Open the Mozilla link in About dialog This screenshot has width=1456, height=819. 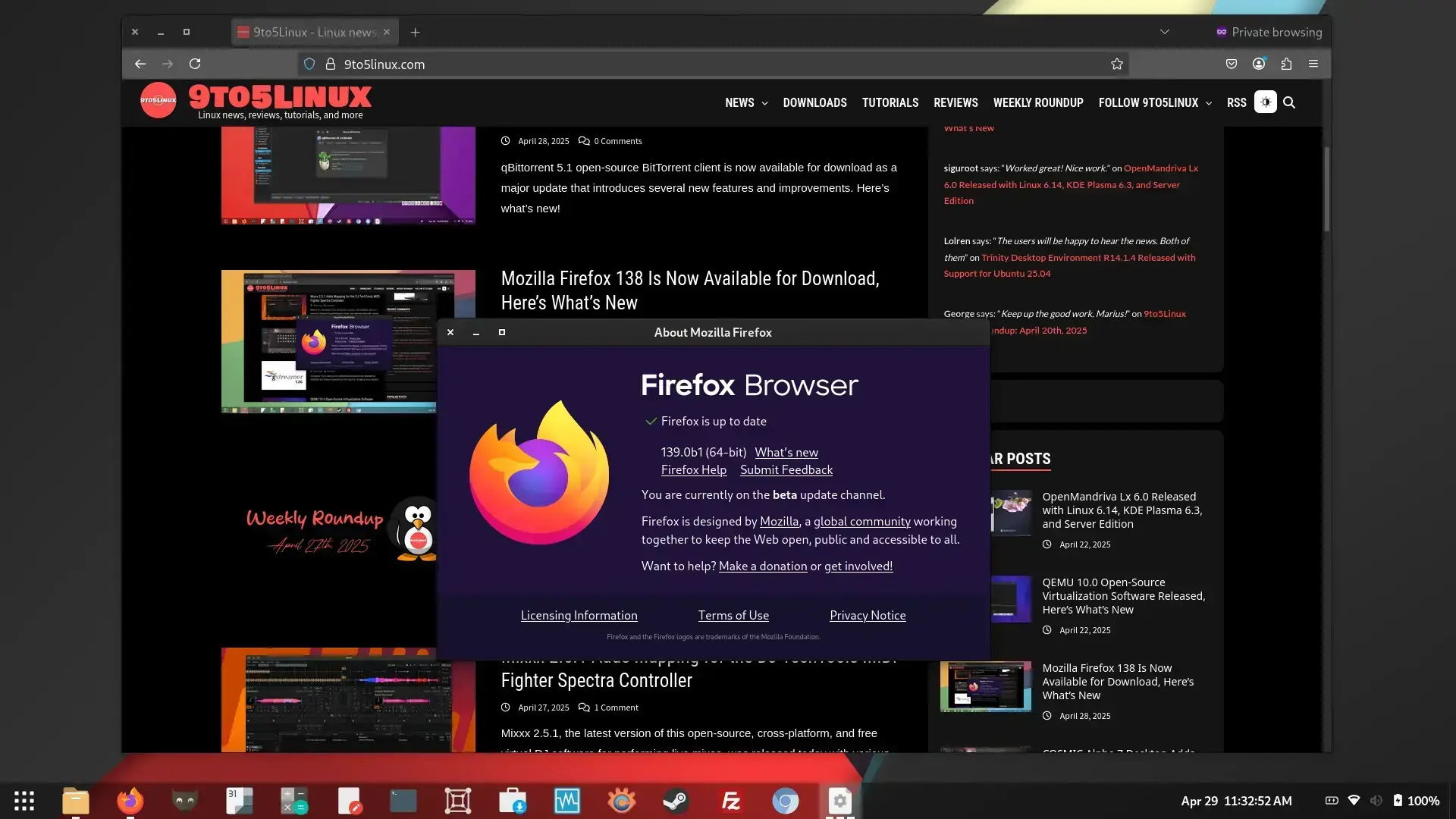[779, 522]
